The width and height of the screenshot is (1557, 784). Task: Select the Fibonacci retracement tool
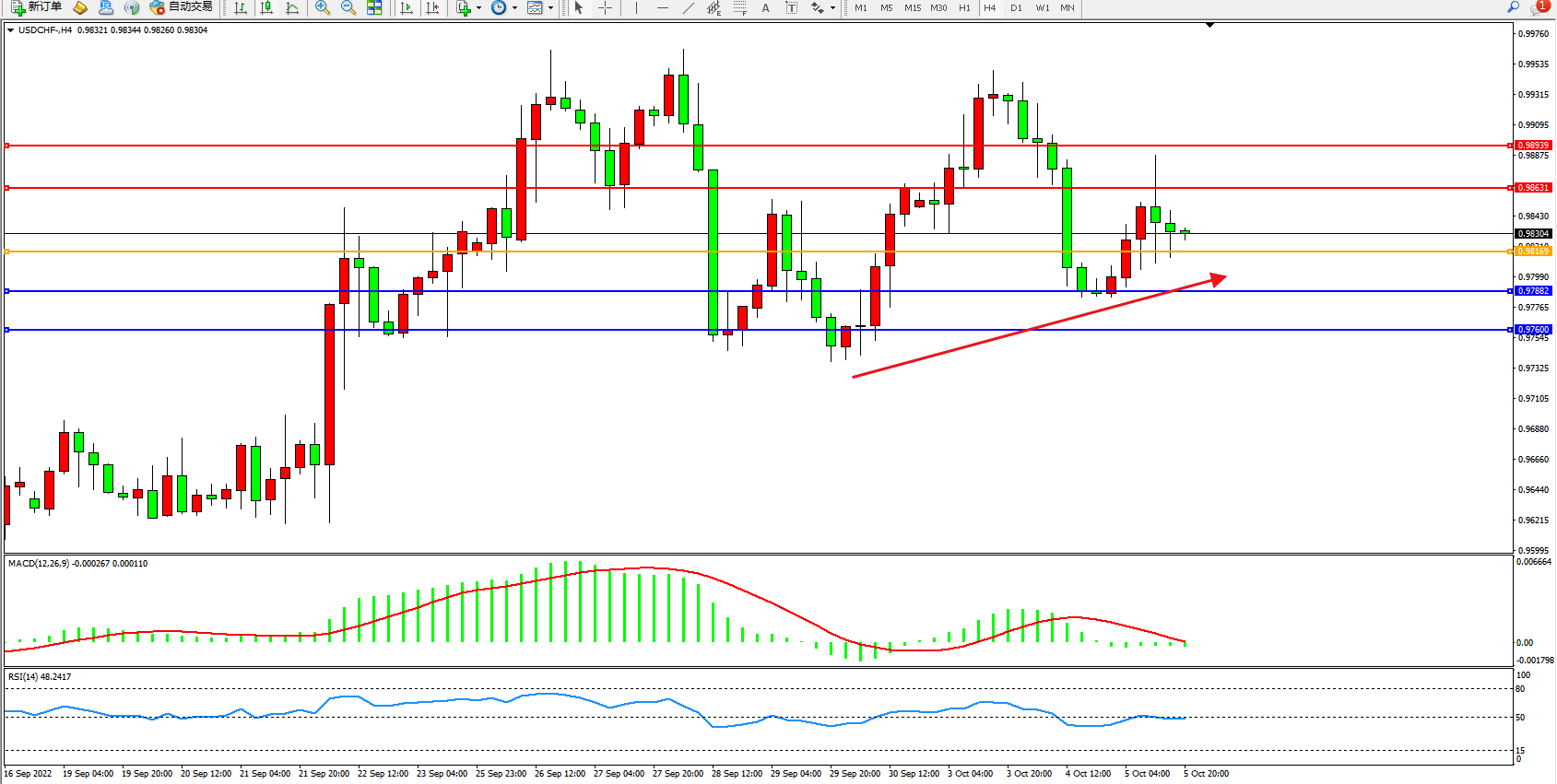pyautogui.click(x=739, y=8)
